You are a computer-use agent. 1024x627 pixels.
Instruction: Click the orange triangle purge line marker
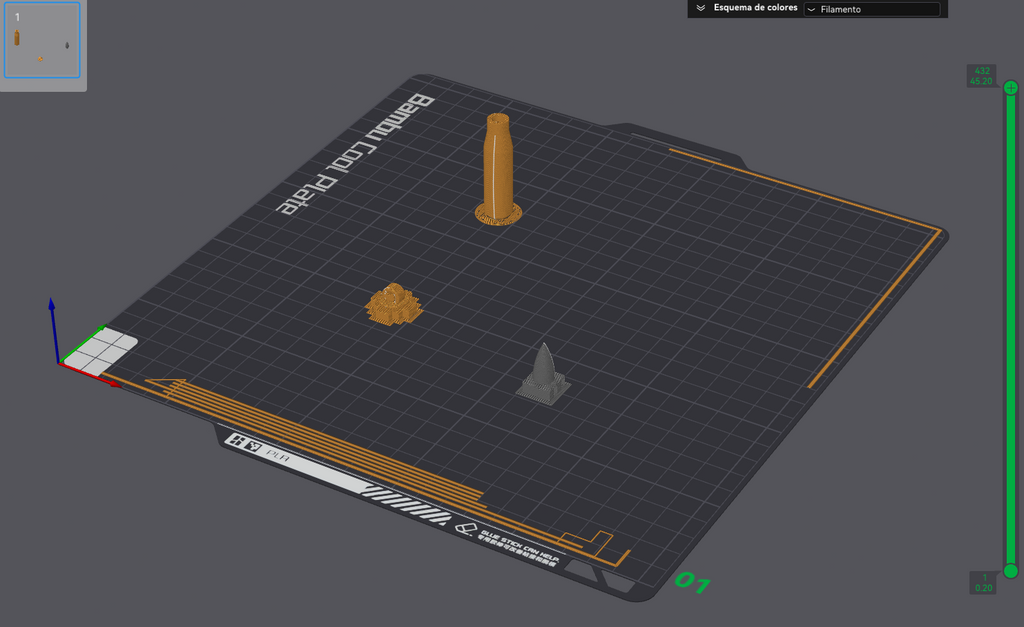click(168, 386)
